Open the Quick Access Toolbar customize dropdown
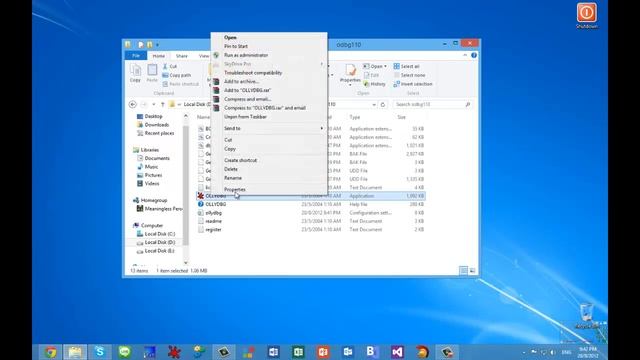Screen dimensions: 640x360 (157, 44)
